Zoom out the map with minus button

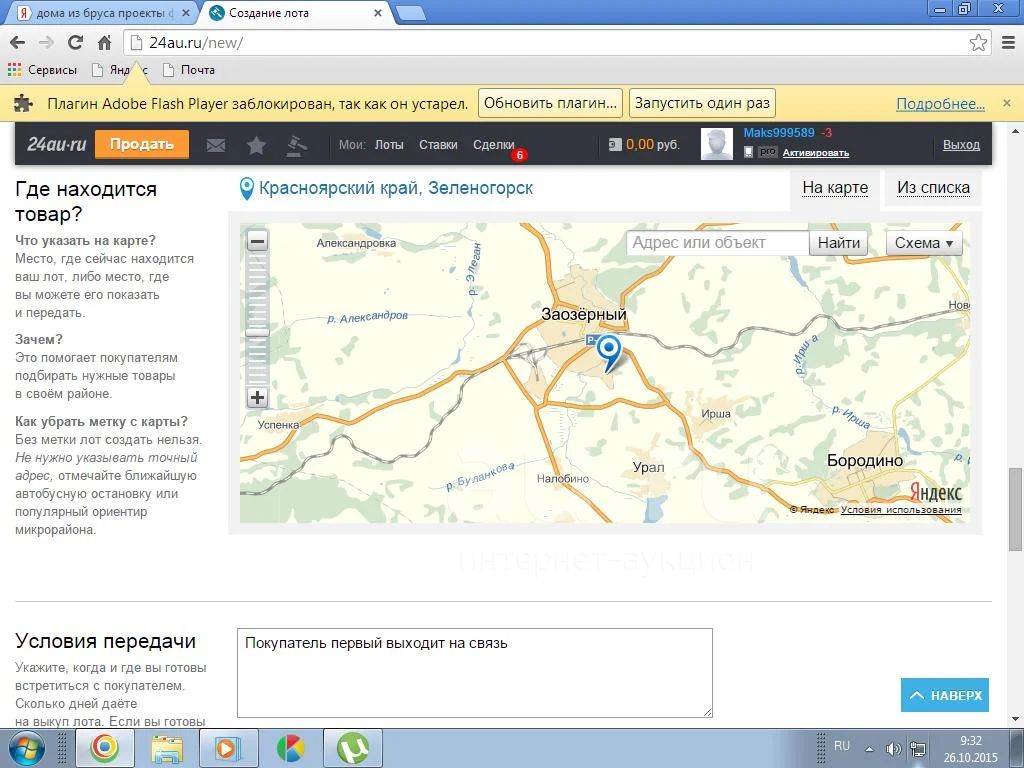pos(257,241)
